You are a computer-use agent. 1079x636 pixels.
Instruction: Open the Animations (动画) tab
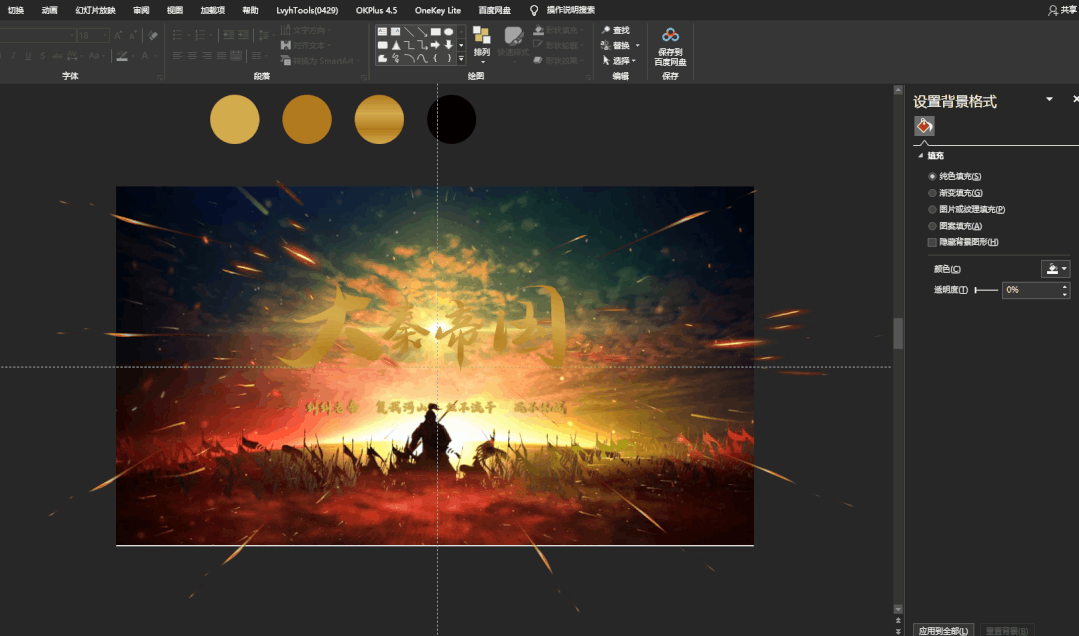click(x=50, y=10)
